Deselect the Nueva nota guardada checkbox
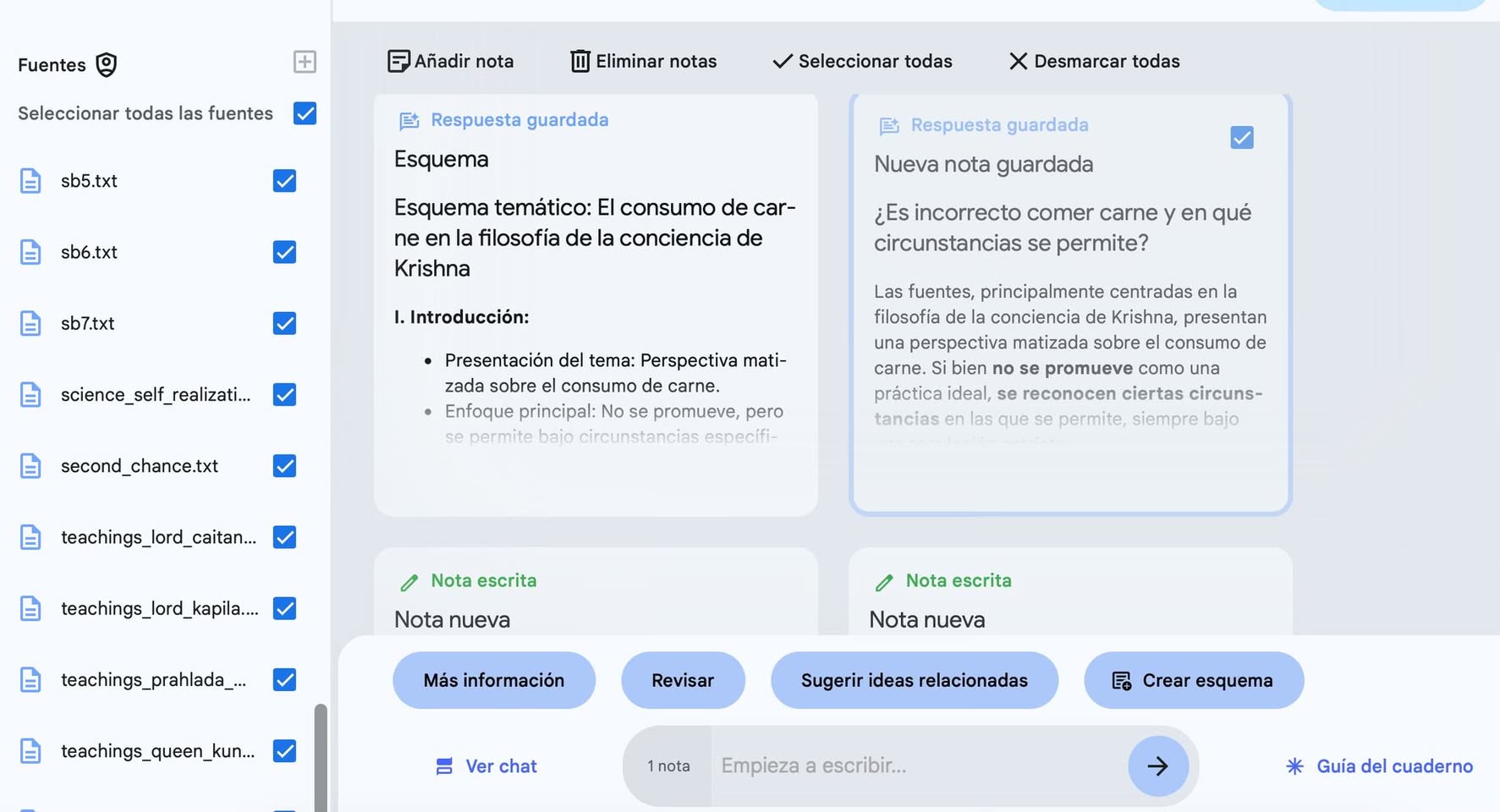This screenshot has width=1500, height=812. click(x=1241, y=138)
